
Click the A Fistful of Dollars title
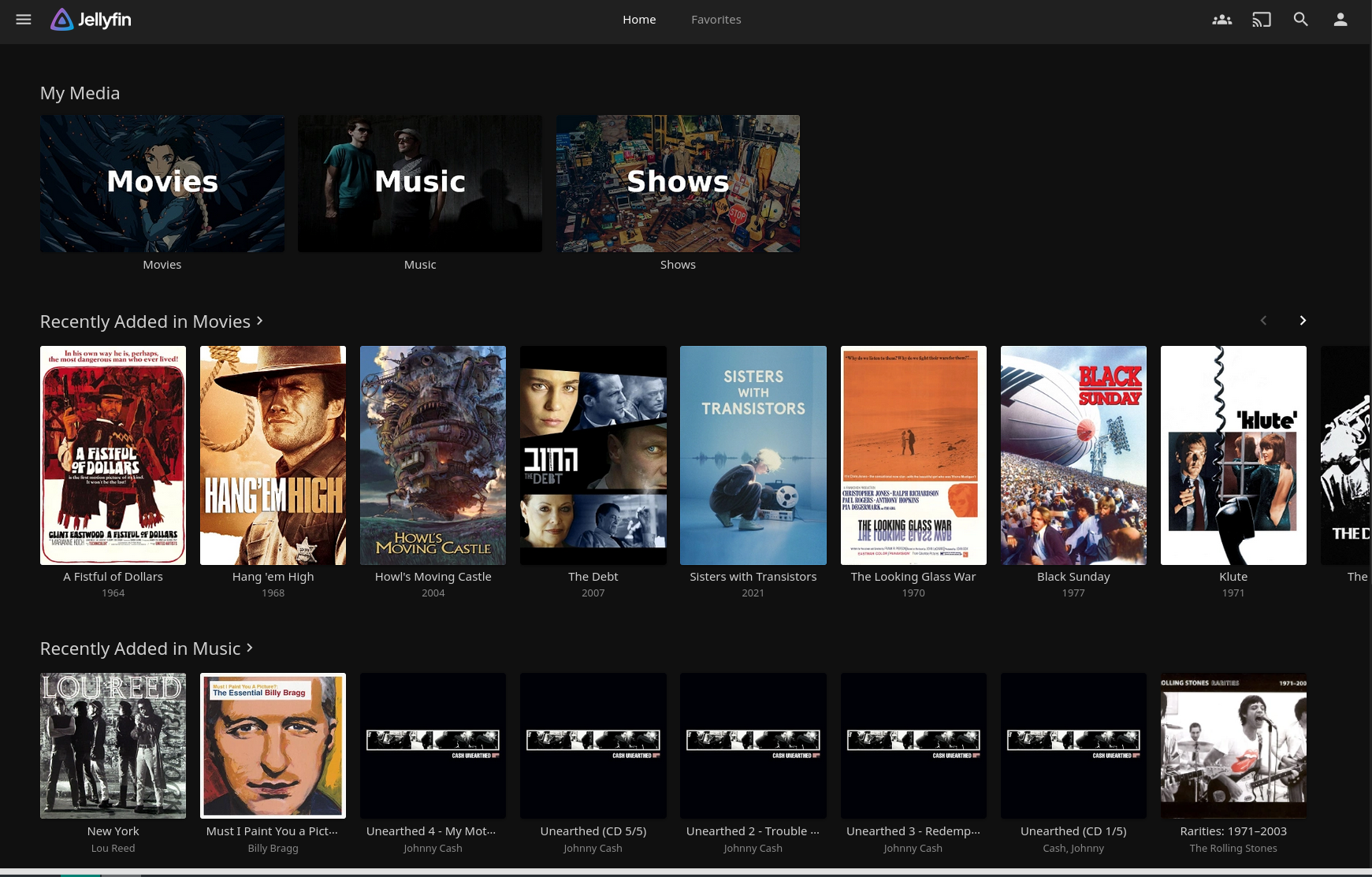pos(113,577)
